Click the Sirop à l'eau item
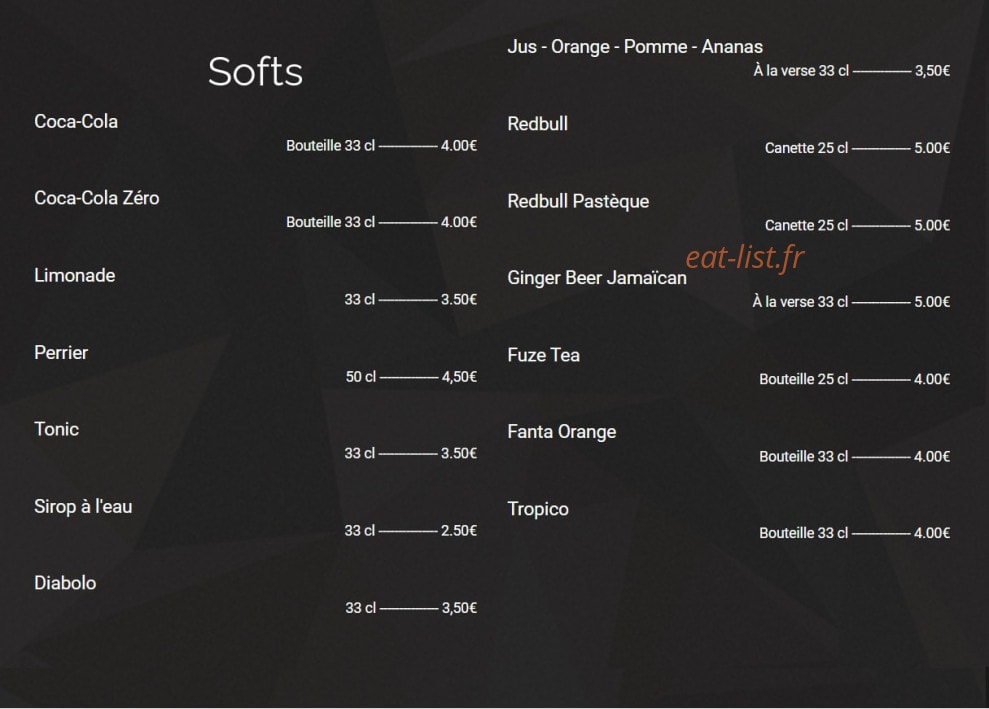The height and width of the screenshot is (709, 989). tap(83, 506)
